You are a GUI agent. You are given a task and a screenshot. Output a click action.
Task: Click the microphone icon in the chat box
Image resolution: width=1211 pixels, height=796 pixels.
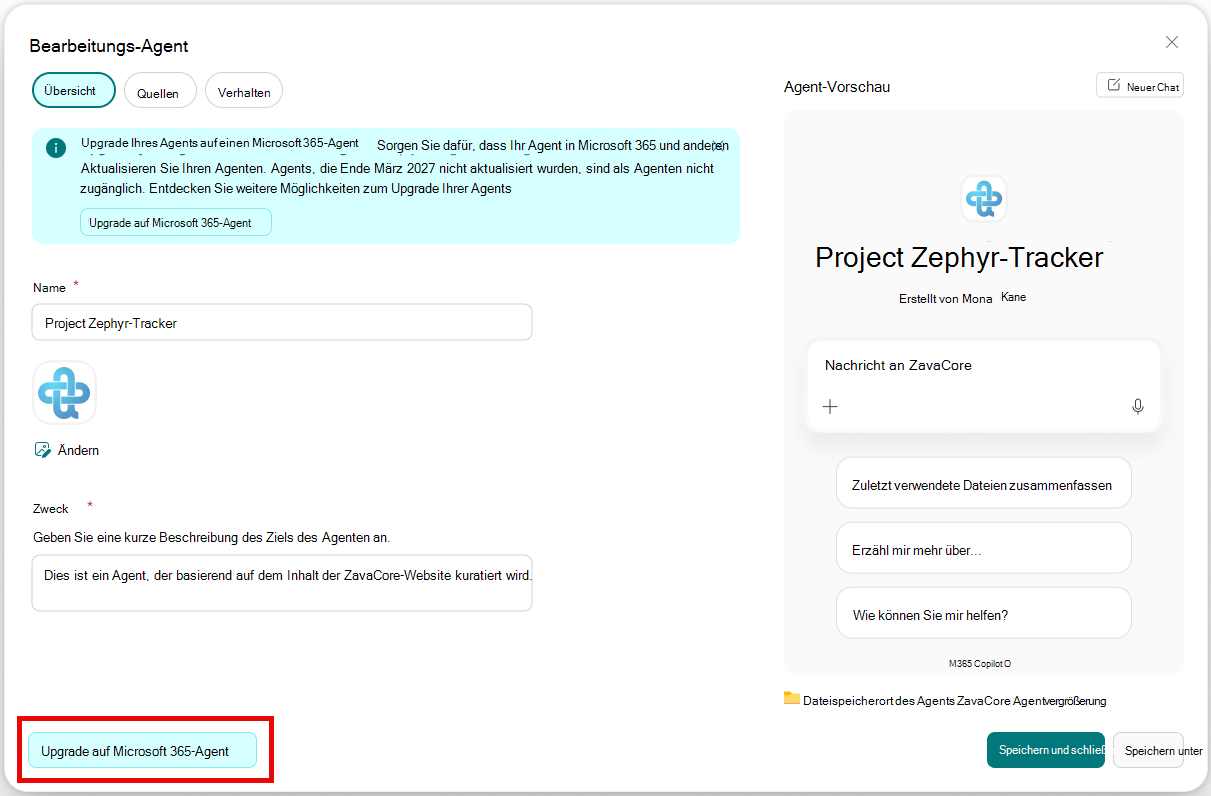[1138, 406]
